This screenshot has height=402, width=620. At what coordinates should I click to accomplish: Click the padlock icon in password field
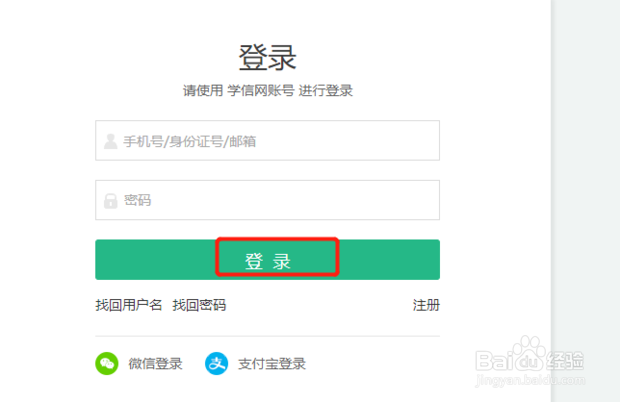click(x=111, y=200)
